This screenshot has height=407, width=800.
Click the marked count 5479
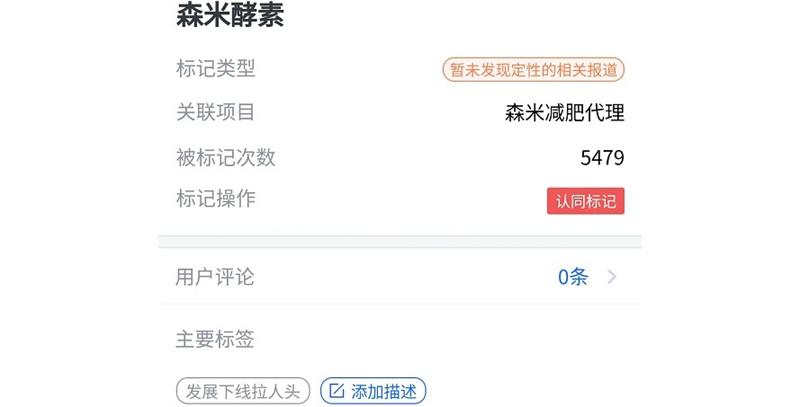[602, 158]
